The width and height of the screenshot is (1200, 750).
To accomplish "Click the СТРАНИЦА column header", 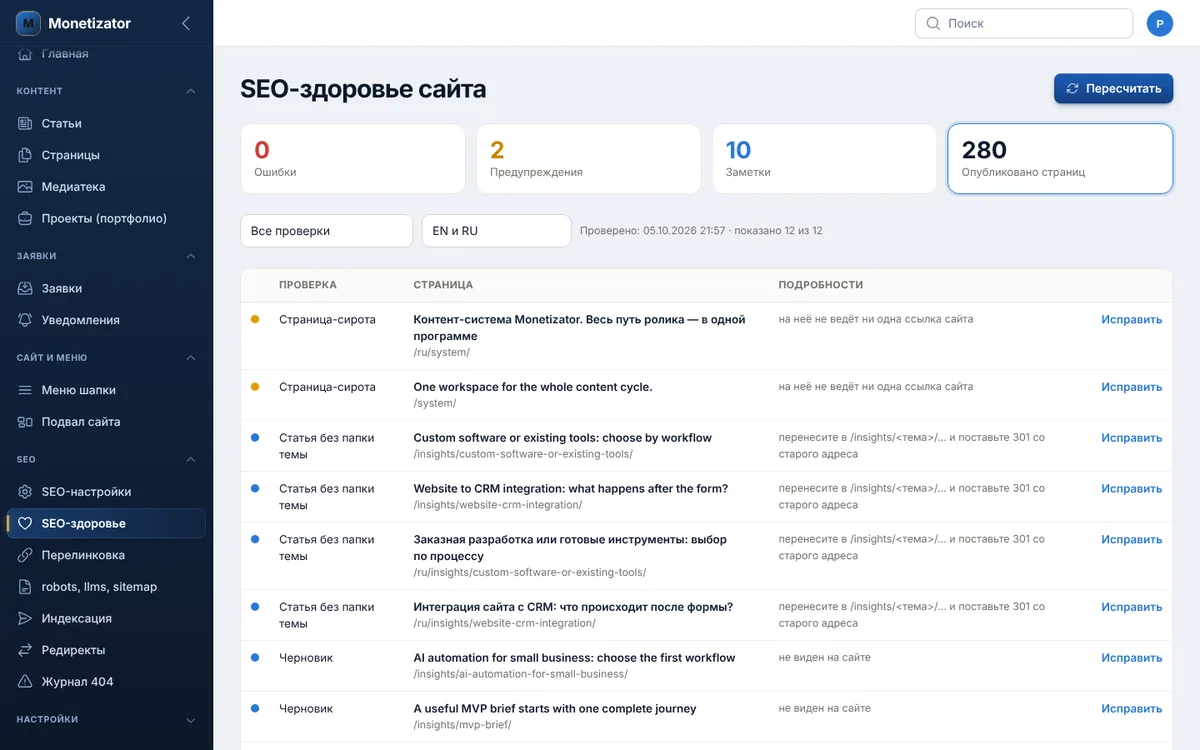I will tap(443, 285).
